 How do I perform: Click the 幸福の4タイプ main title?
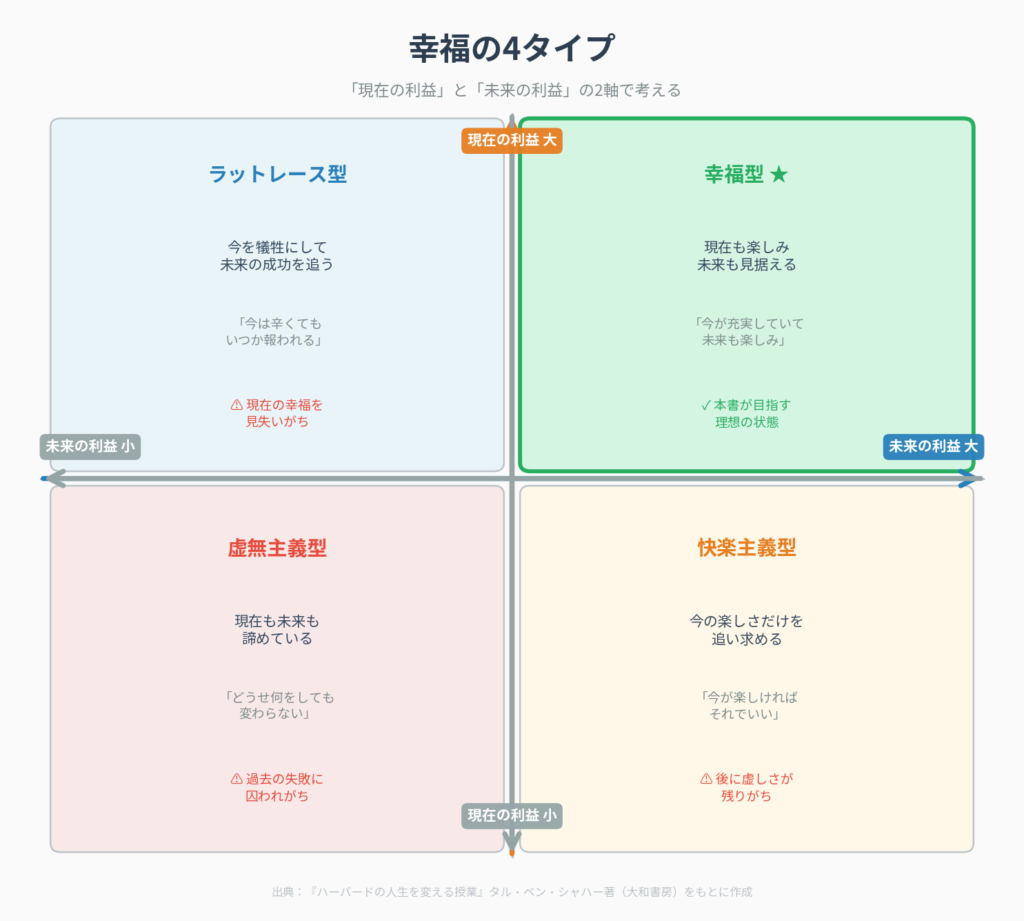(512, 48)
